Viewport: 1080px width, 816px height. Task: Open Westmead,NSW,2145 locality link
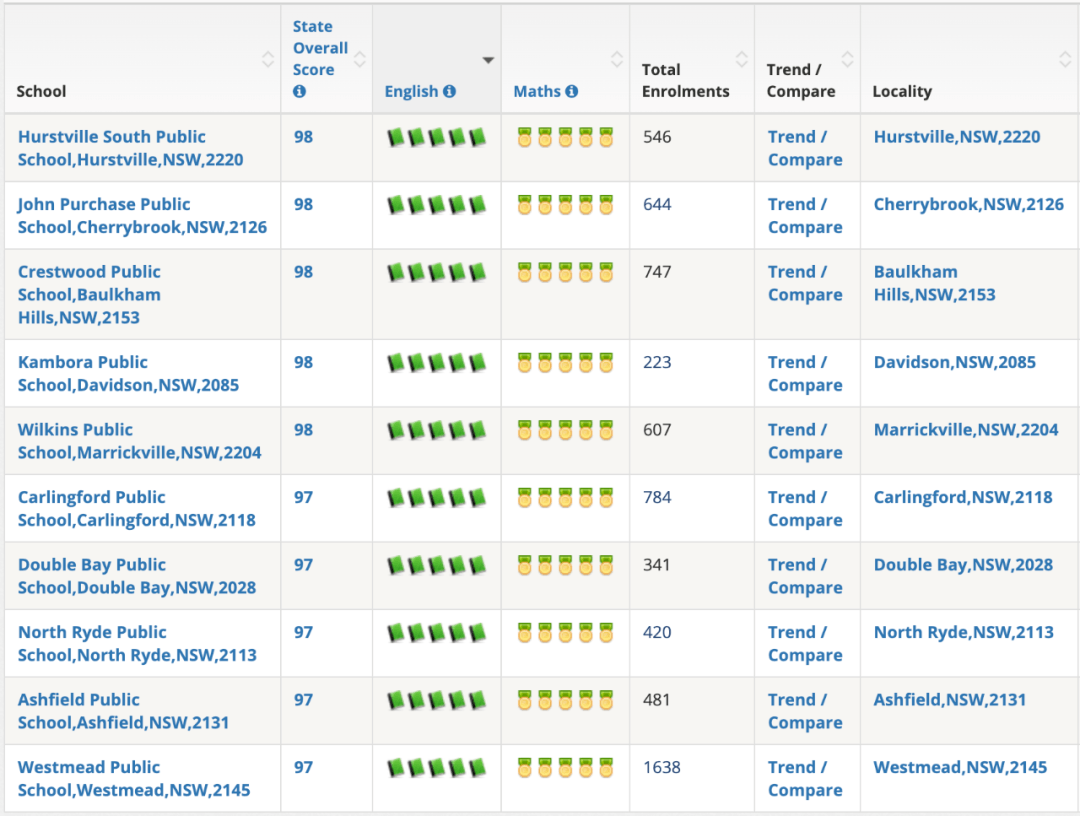[x=960, y=767]
